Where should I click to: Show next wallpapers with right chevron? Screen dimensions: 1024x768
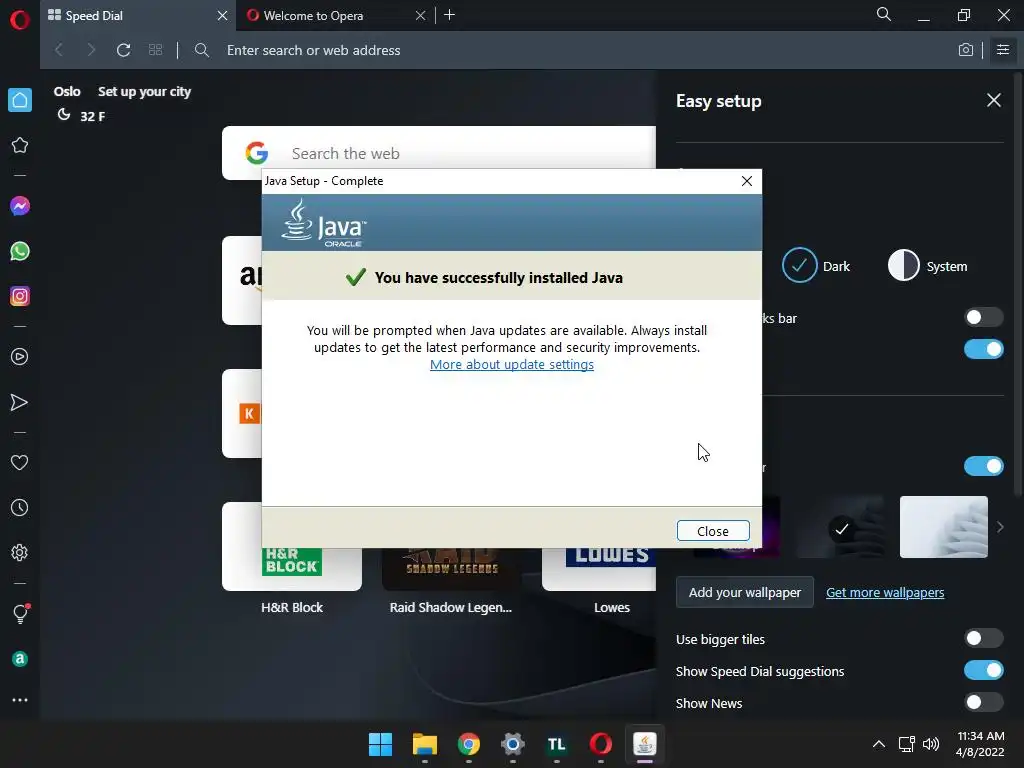click(x=1000, y=527)
